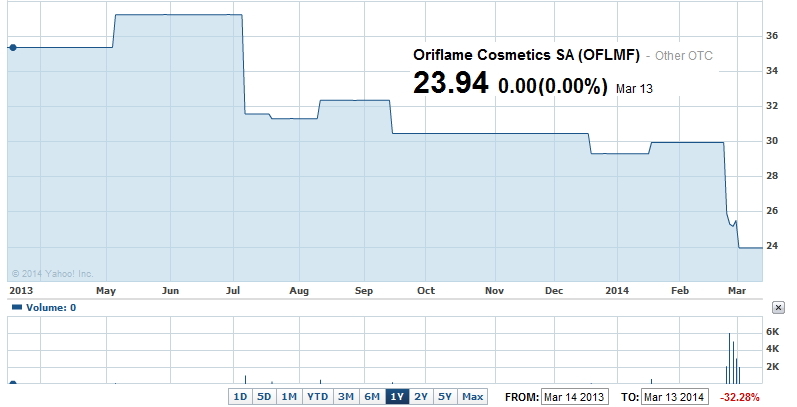Click the 6K volume axis label
Screen dimensions: 797x407
(773, 332)
